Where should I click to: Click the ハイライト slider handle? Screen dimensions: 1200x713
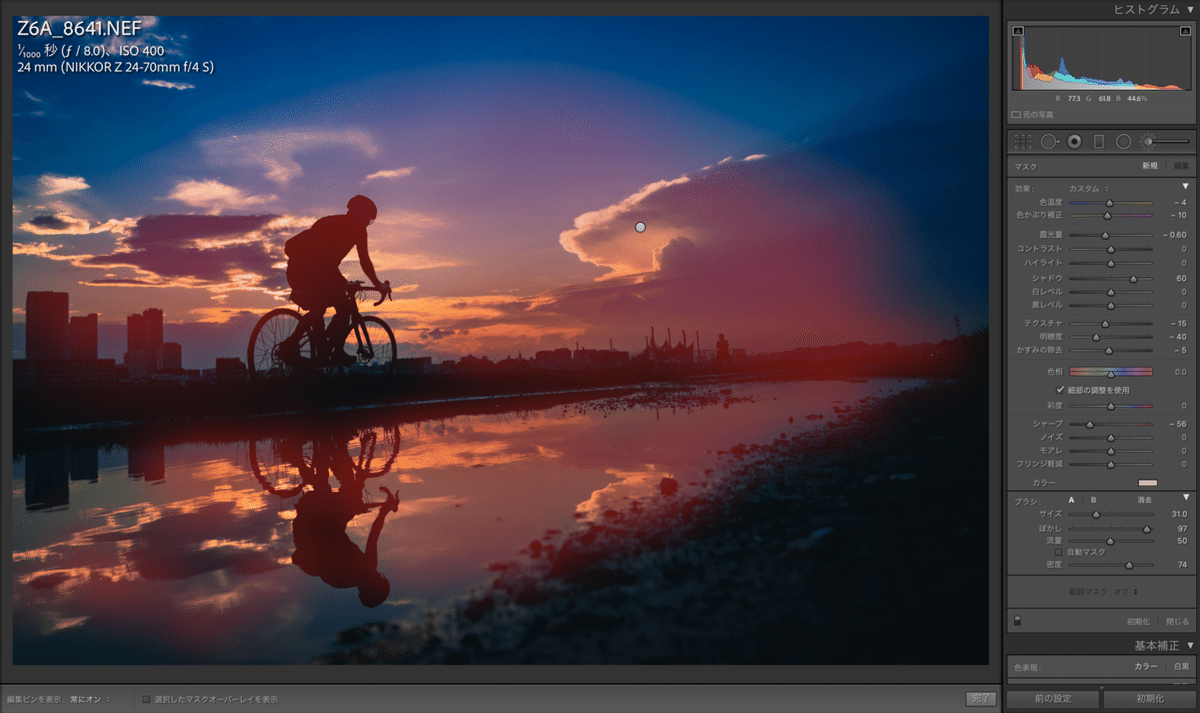(1111, 263)
